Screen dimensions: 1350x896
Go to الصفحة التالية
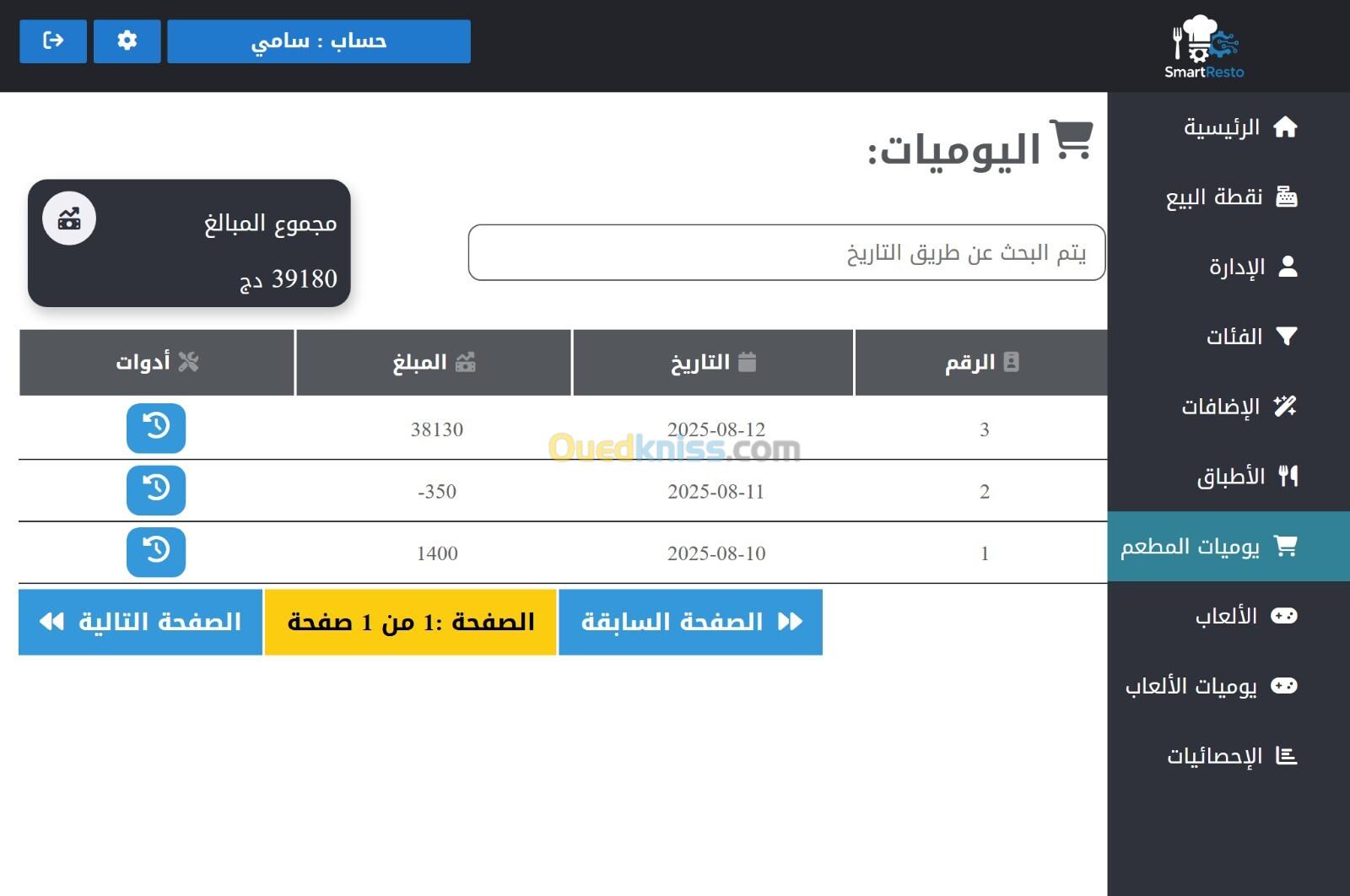pos(140,622)
